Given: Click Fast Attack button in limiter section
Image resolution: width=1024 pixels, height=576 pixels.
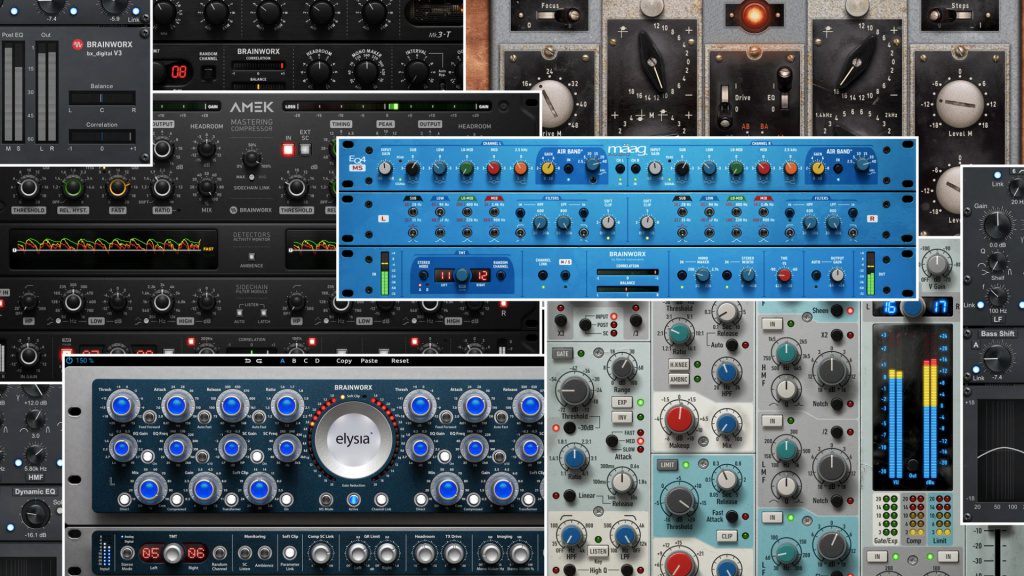Looking at the screenshot, I should point(733,517).
